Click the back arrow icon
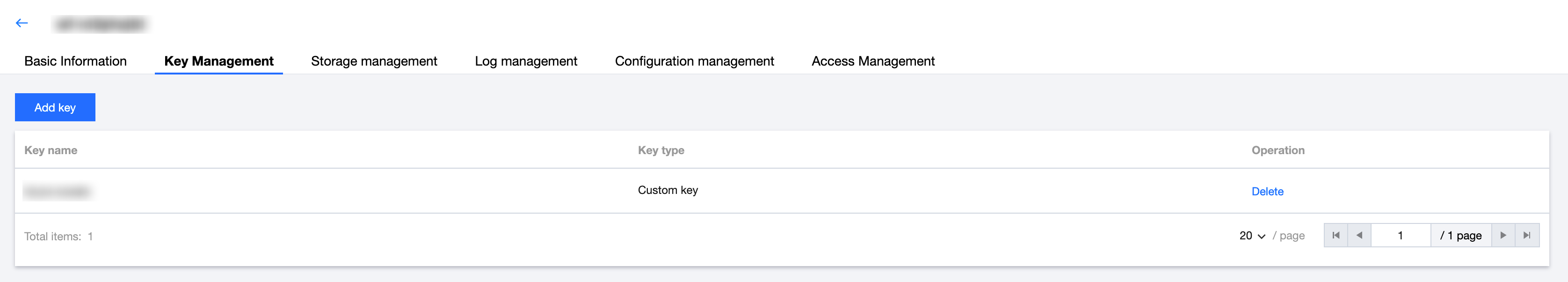Image resolution: width=1568 pixels, height=282 pixels. coord(22,23)
